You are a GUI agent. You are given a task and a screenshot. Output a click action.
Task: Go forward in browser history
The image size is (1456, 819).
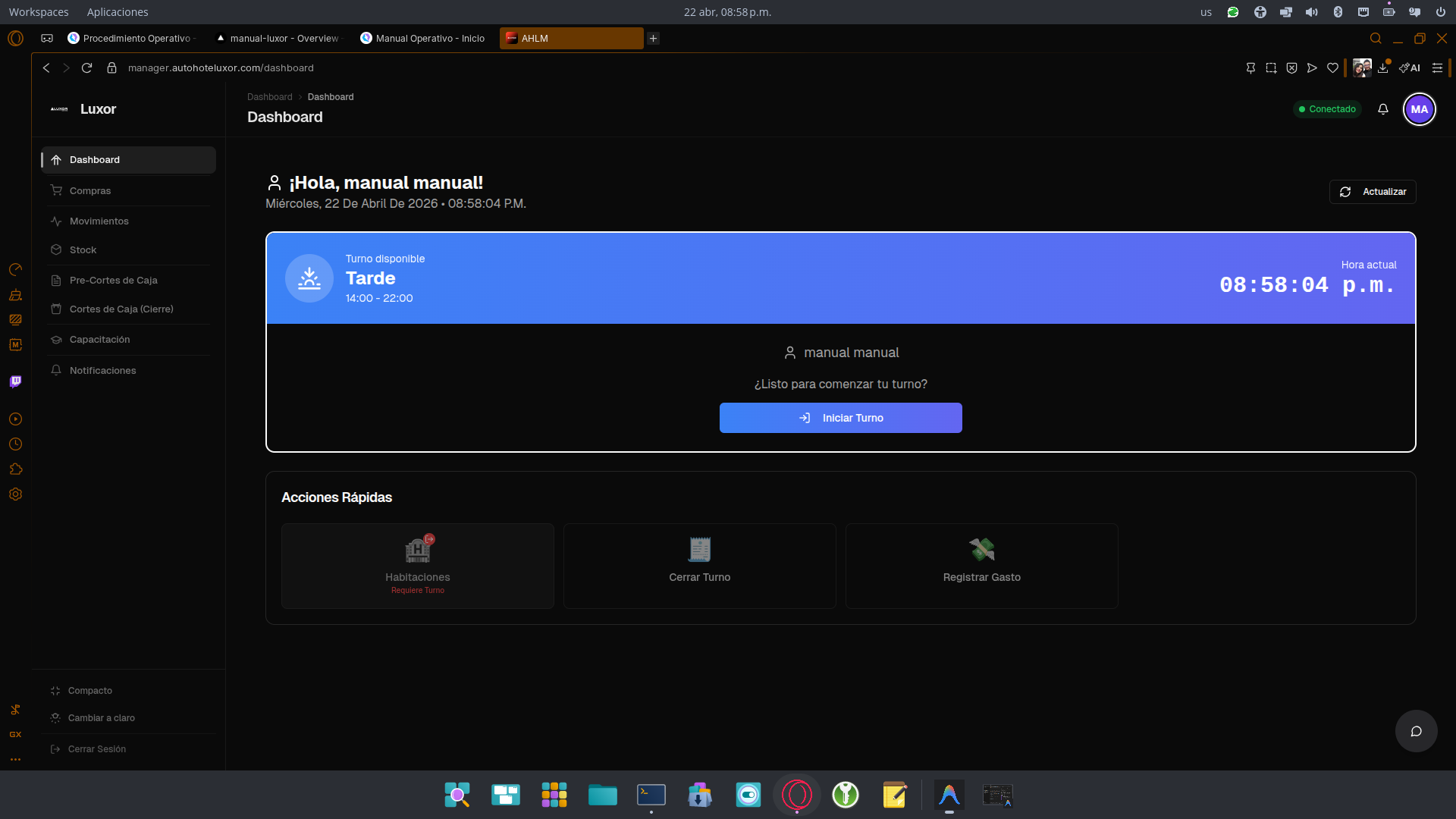click(66, 67)
